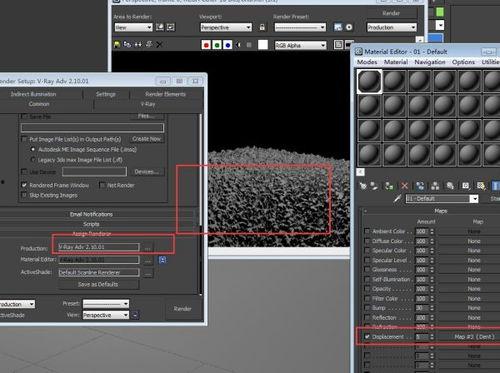Clear the rendered frame with X icon
Image resolution: width=500 pixels, height=373 pixels.
tap(159, 44)
